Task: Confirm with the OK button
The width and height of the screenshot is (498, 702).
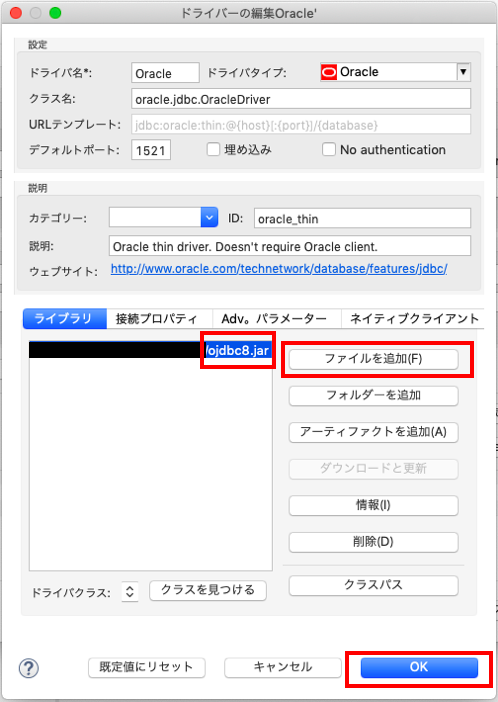Action: [419, 668]
